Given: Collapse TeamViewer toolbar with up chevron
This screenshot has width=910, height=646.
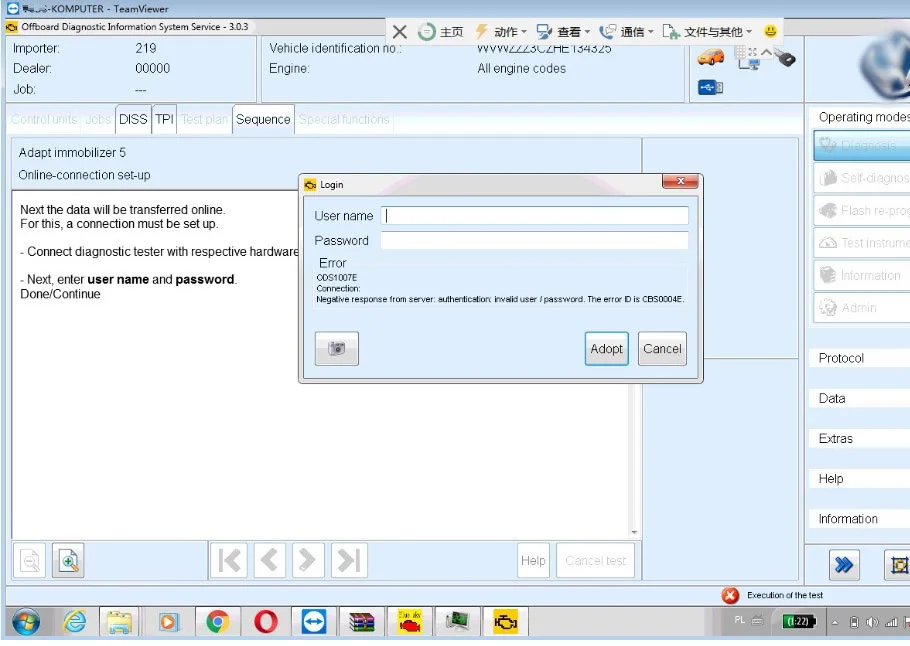Looking at the screenshot, I should [x=766, y=52].
